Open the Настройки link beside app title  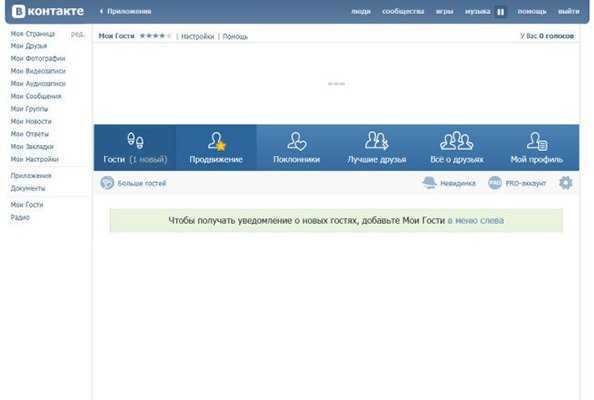[x=197, y=36]
